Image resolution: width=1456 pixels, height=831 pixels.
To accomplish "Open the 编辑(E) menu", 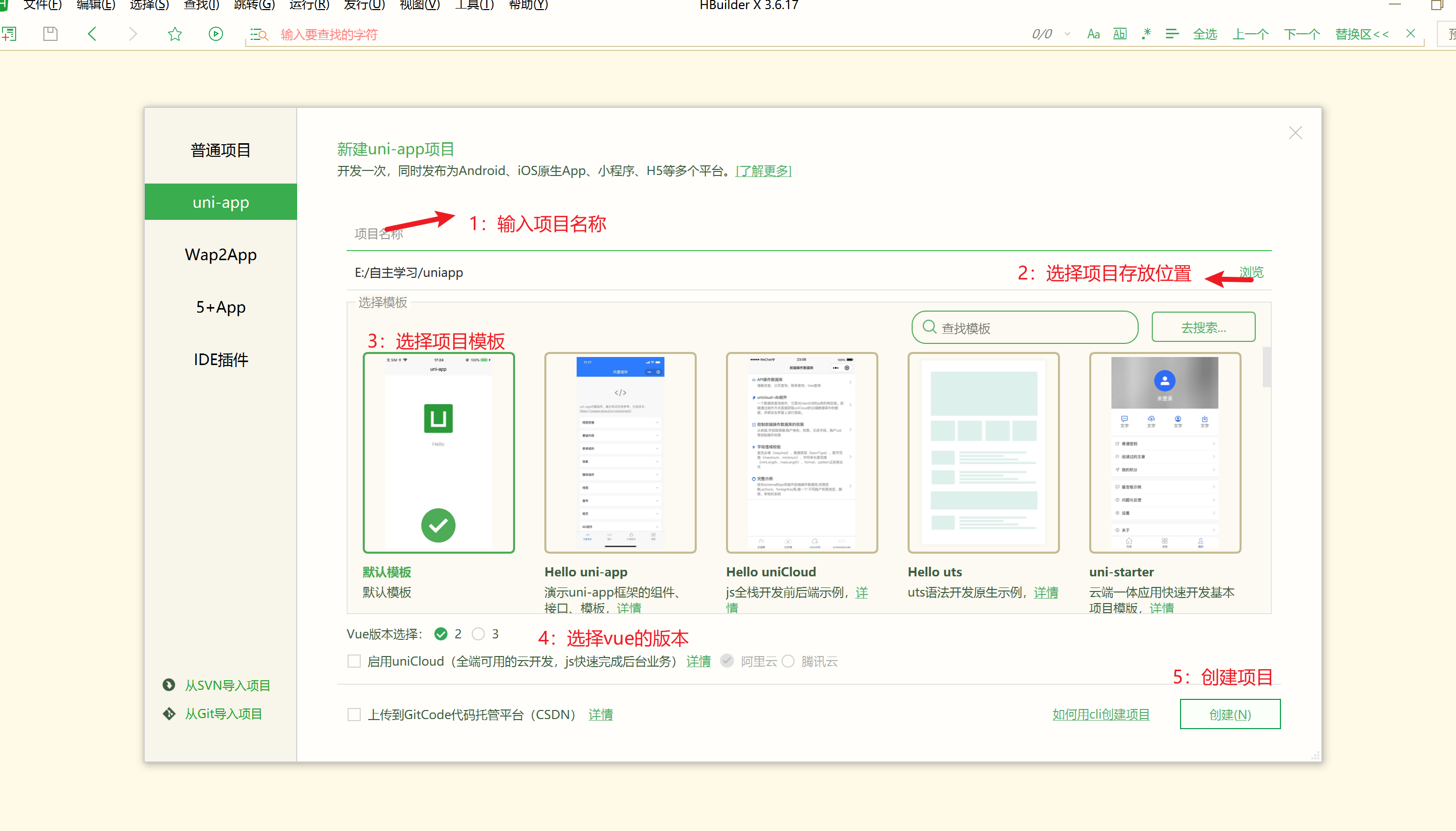I will coord(96,5).
